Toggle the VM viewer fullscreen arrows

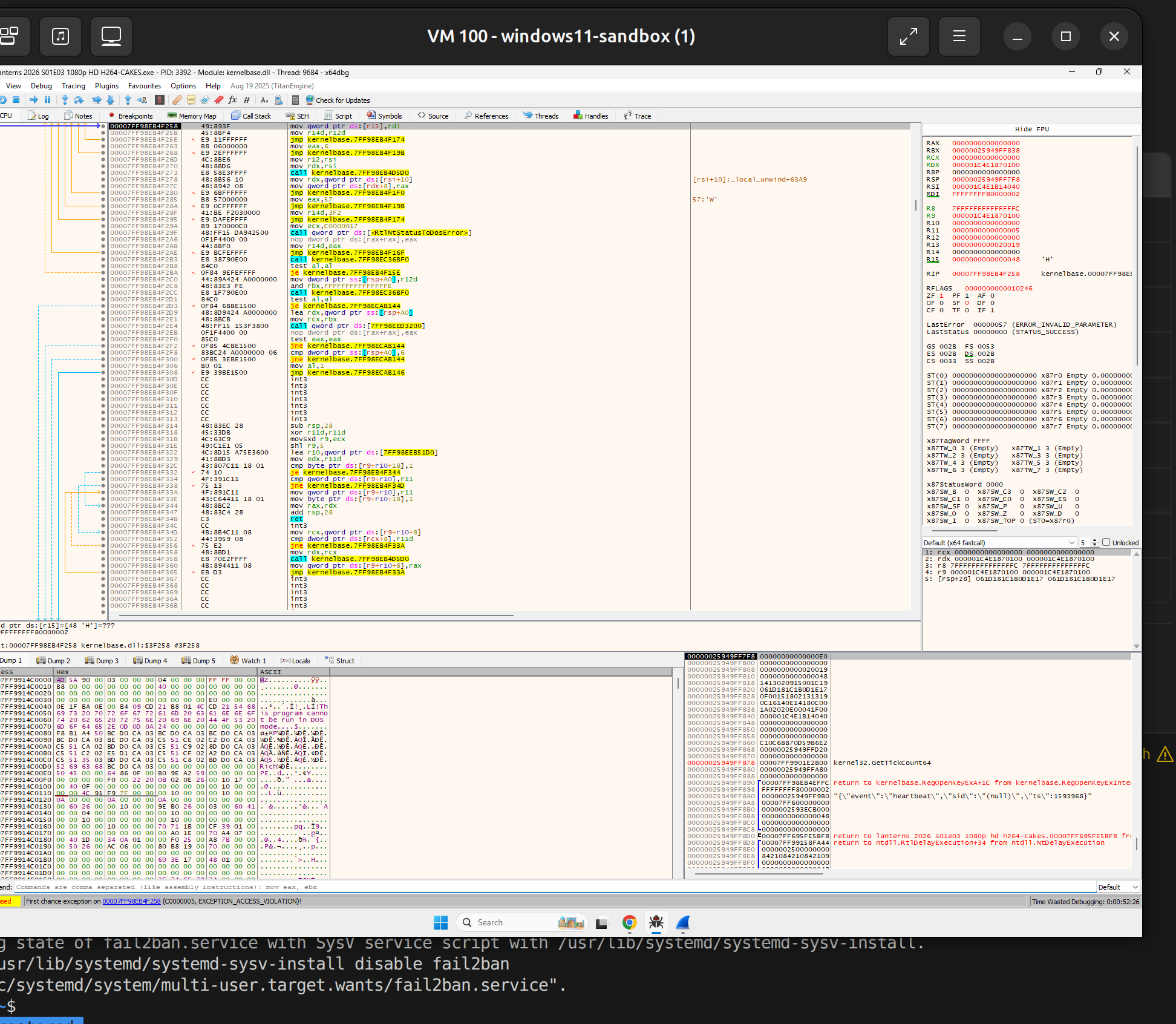pyautogui.click(x=909, y=36)
